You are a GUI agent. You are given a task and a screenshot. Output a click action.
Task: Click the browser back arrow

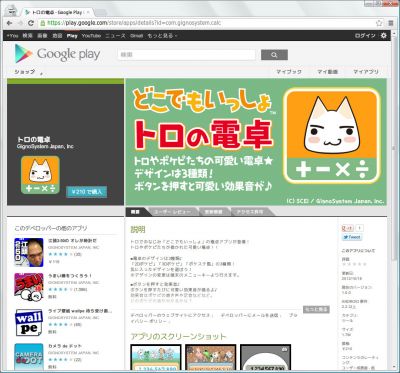[9, 23]
